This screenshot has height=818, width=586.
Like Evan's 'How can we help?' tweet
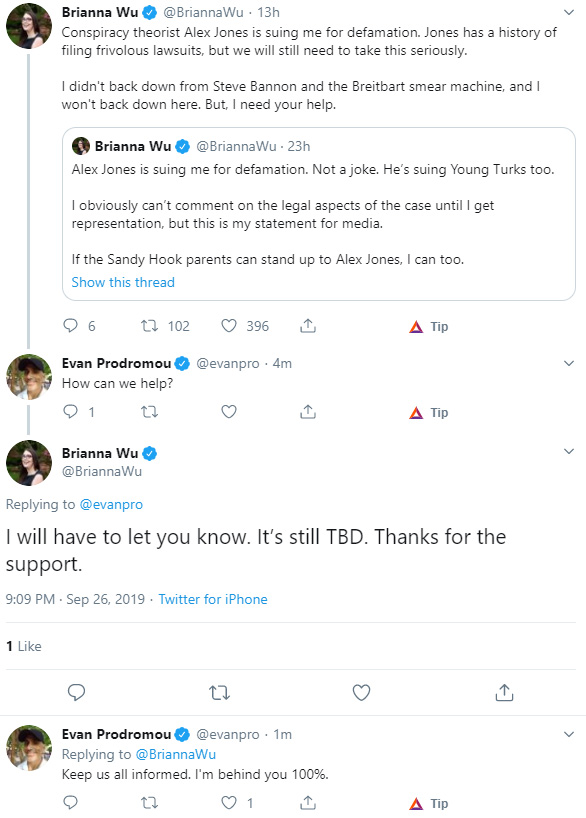click(229, 412)
